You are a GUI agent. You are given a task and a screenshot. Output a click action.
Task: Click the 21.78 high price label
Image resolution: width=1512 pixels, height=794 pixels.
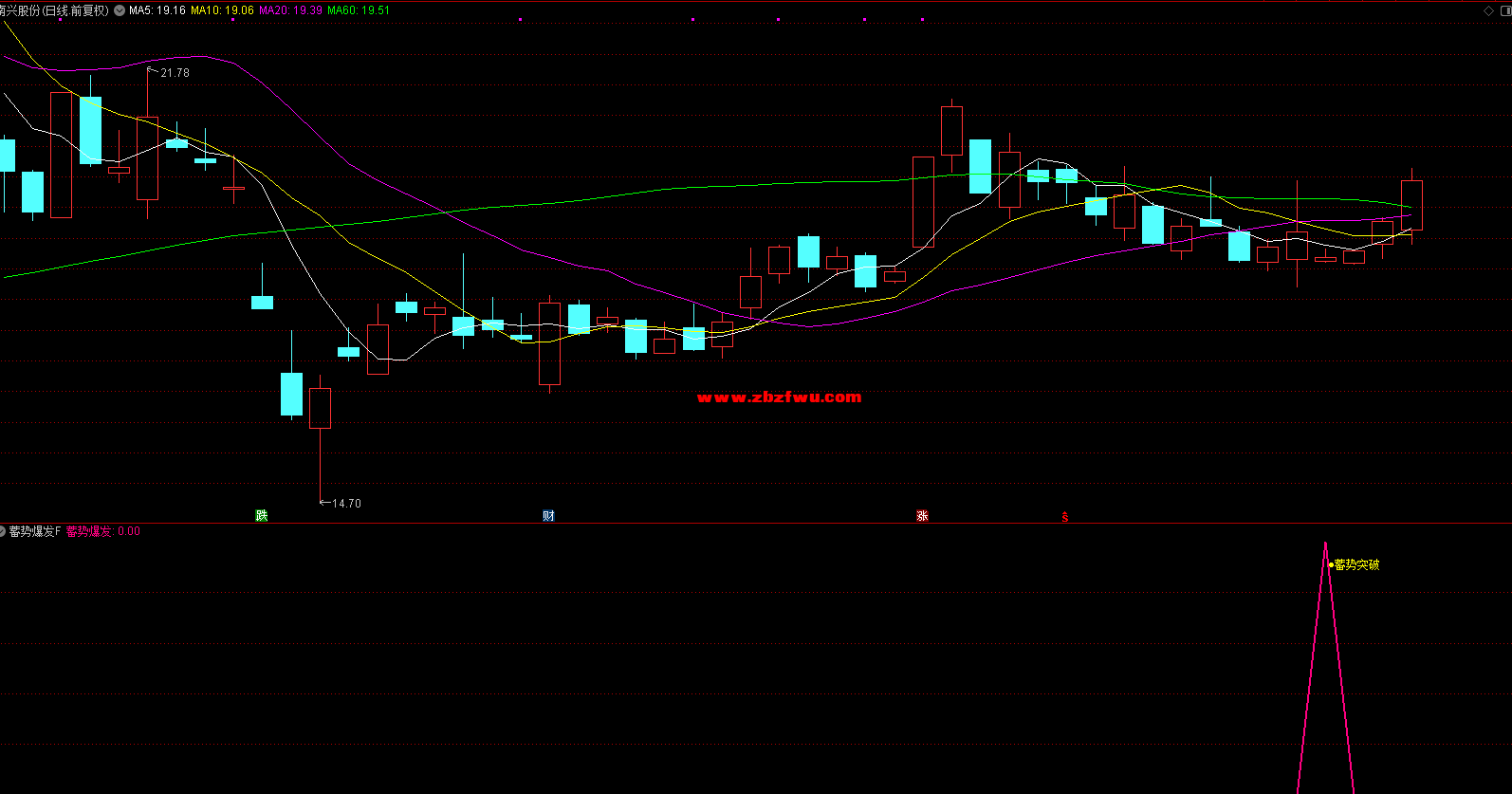175,73
